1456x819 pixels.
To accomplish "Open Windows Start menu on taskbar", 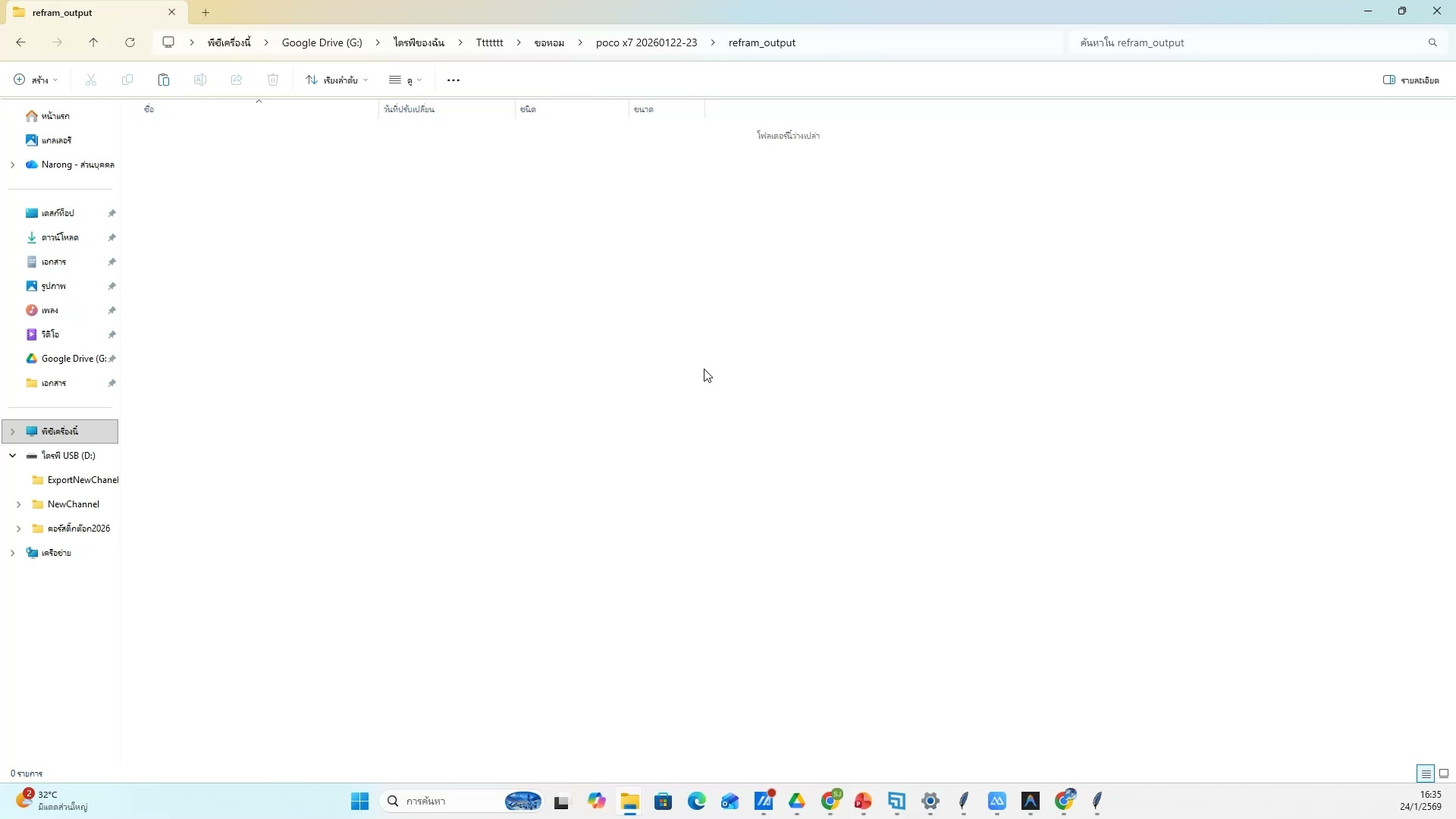I will point(359,801).
